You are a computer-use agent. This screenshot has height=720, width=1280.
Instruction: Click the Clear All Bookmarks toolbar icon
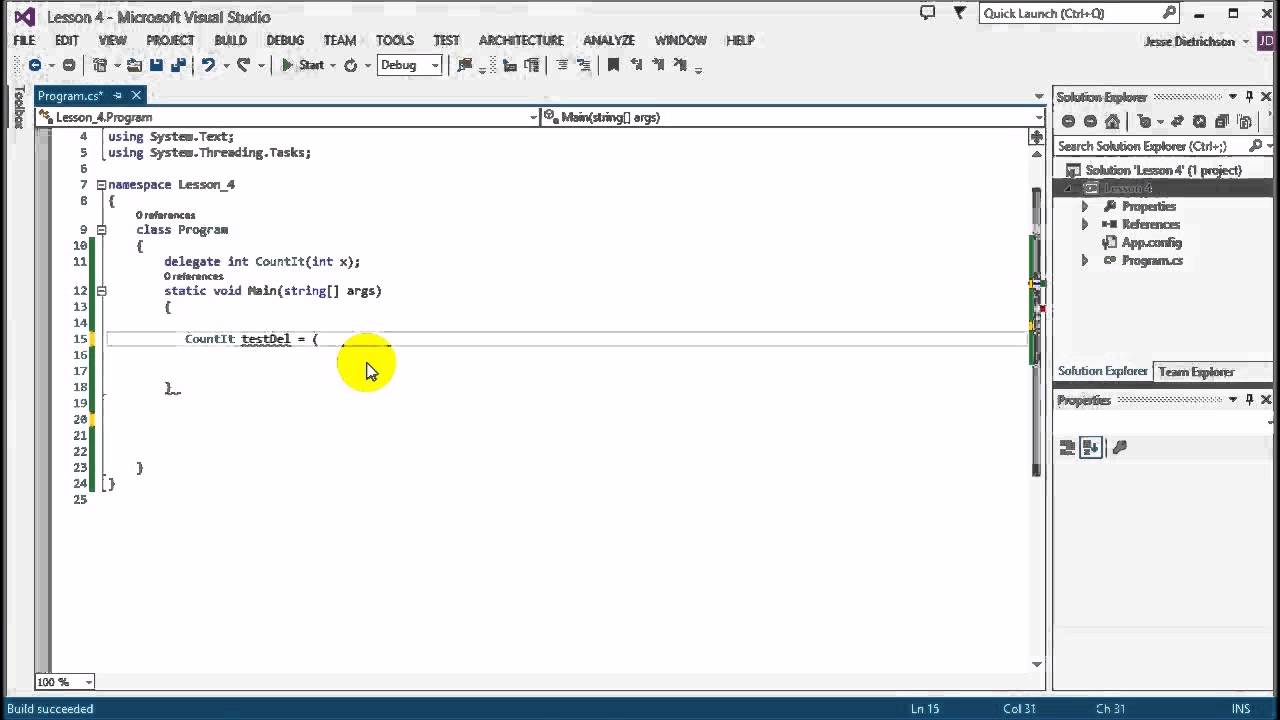[680, 65]
